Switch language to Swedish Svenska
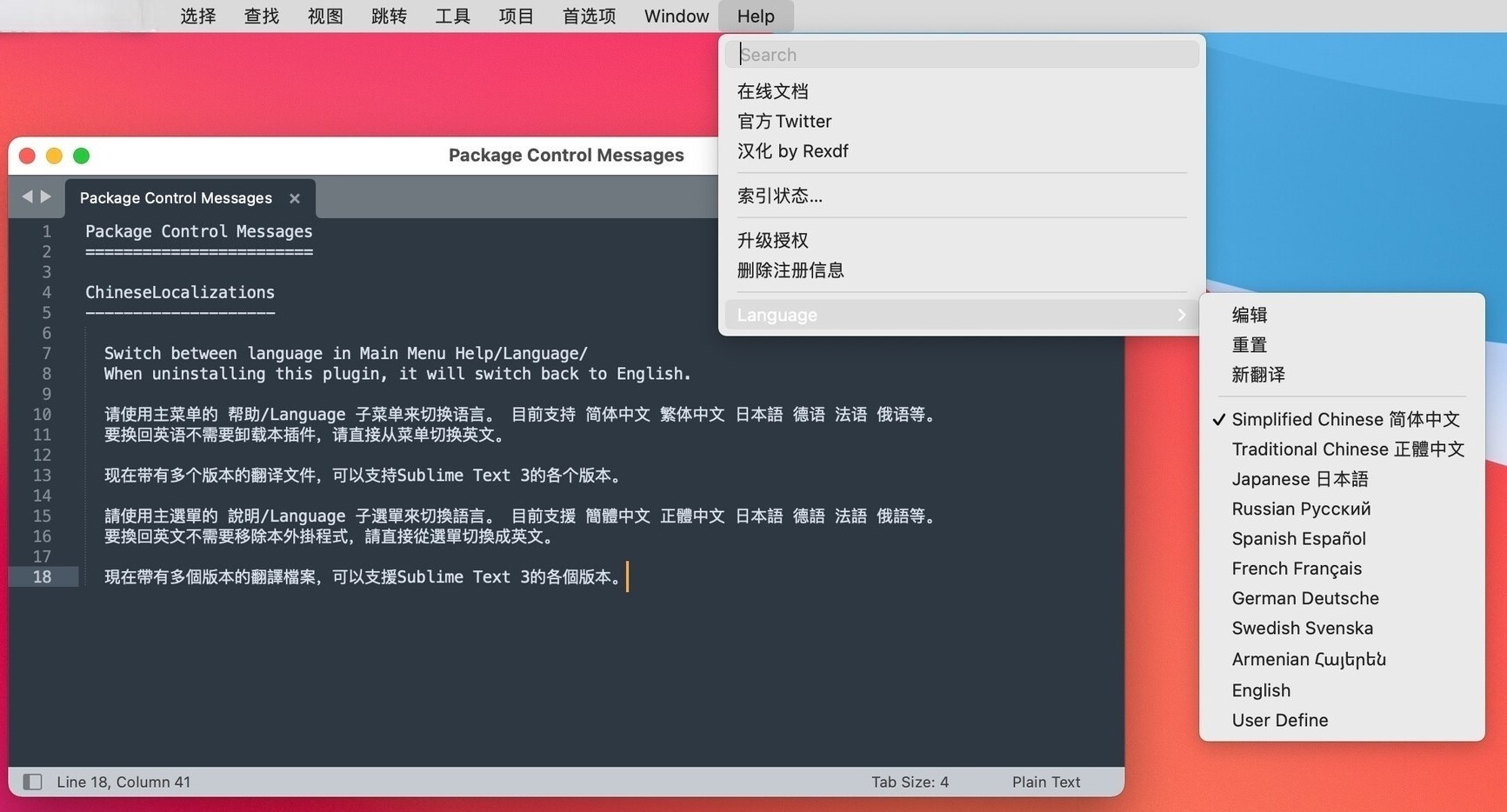The height and width of the screenshot is (812, 1507). tap(1342, 628)
